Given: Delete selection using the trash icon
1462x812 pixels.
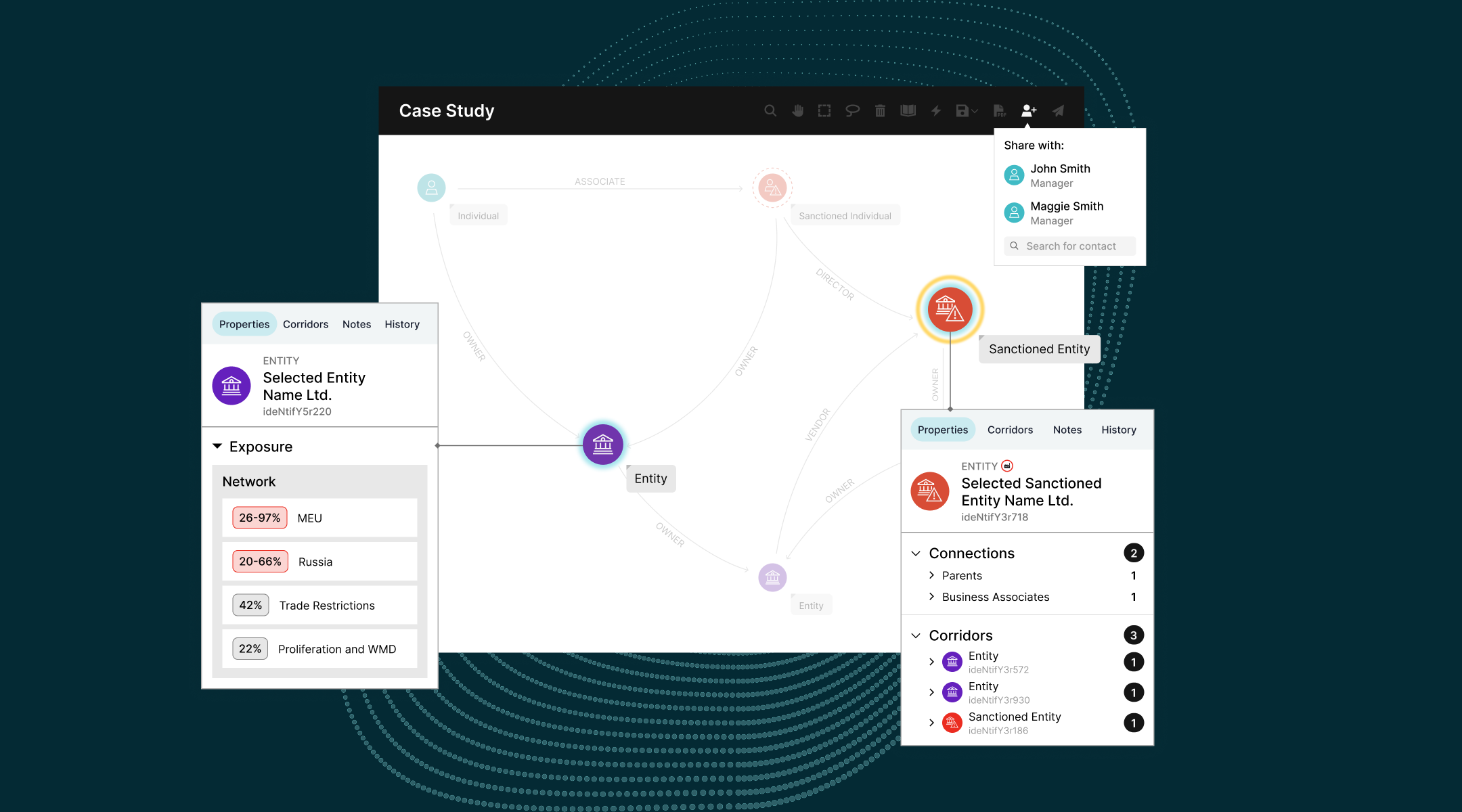Looking at the screenshot, I should click(x=880, y=110).
